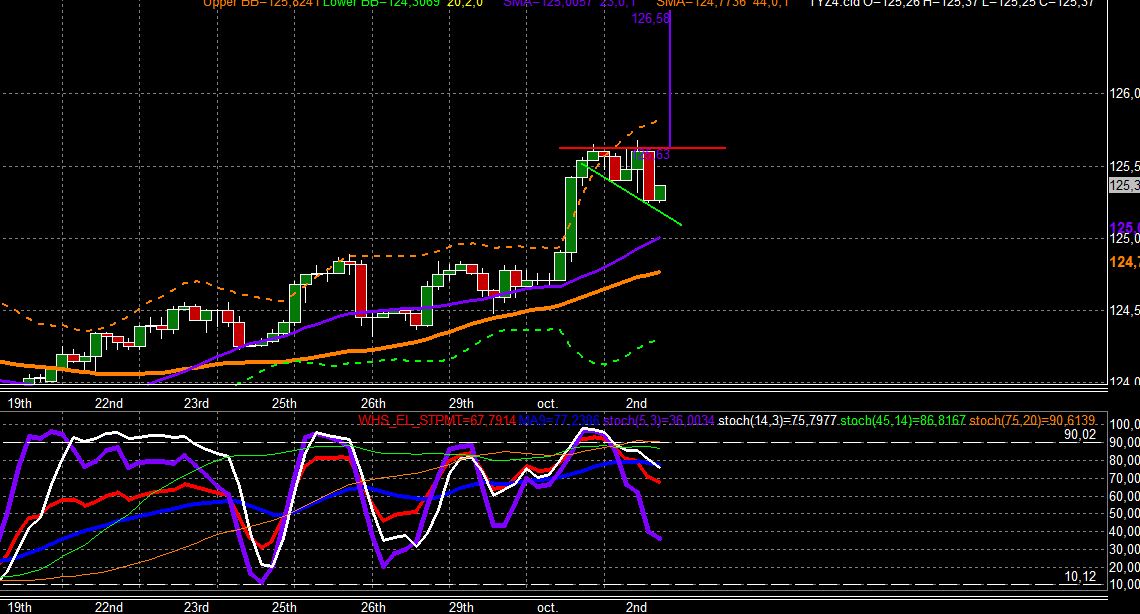Viewport: 1140px width, 614px height.
Task: Click the current price box on the axis
Action: click(x=1124, y=186)
